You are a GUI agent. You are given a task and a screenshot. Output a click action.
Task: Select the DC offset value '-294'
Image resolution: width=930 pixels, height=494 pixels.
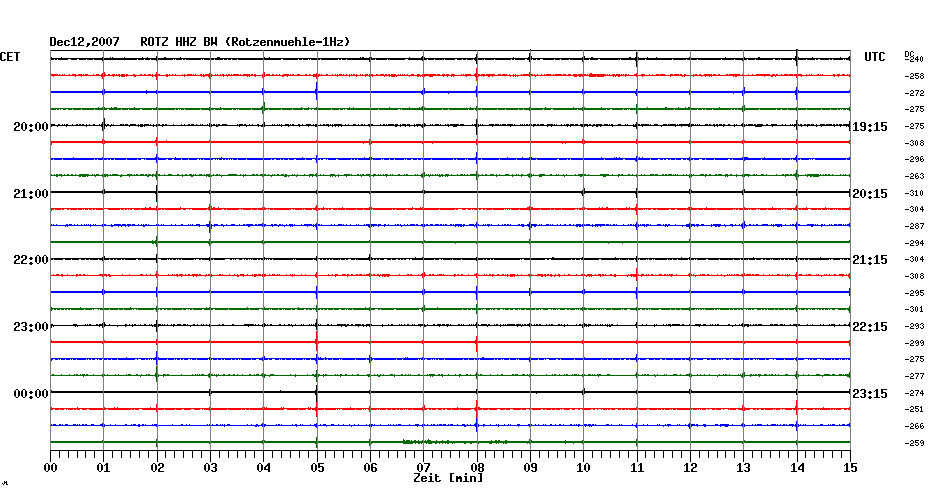(x=915, y=243)
